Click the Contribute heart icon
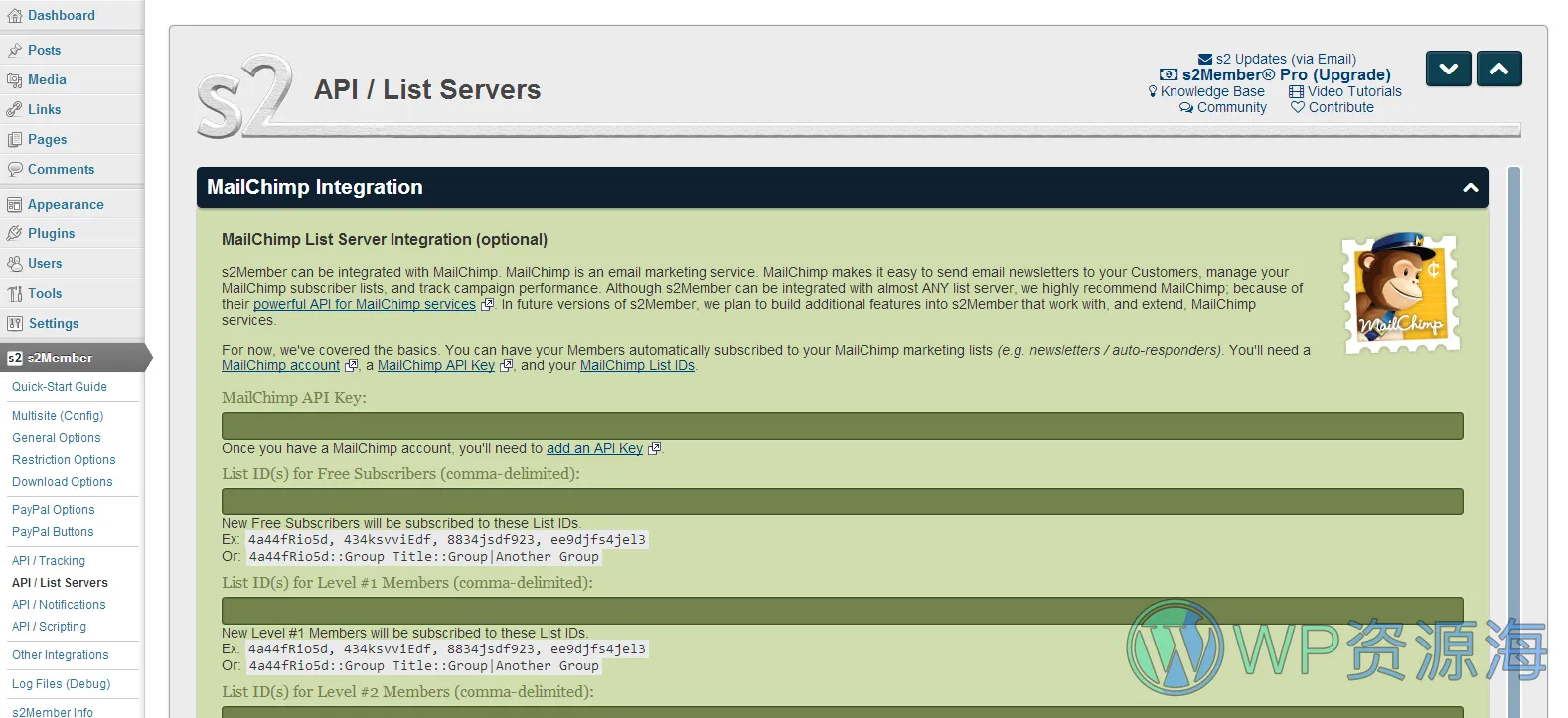This screenshot has height=718, width=1568. (1298, 107)
